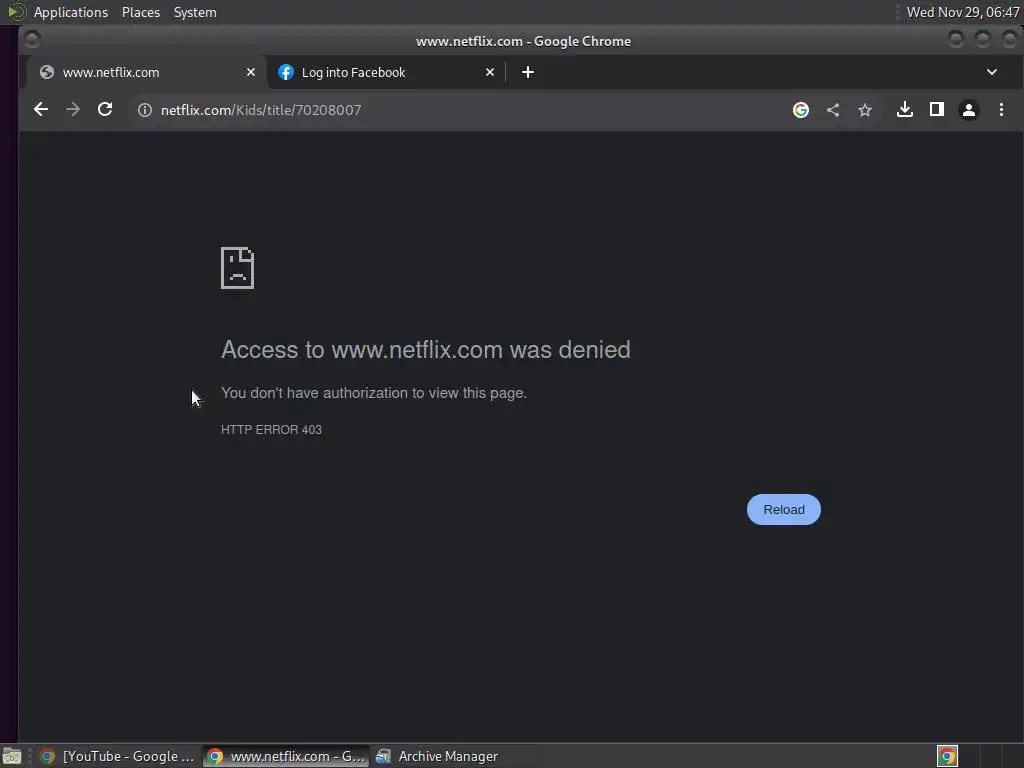This screenshot has width=1024, height=768.
Task: Reload page with the toolbar refresh icon
Action: pos(104,110)
